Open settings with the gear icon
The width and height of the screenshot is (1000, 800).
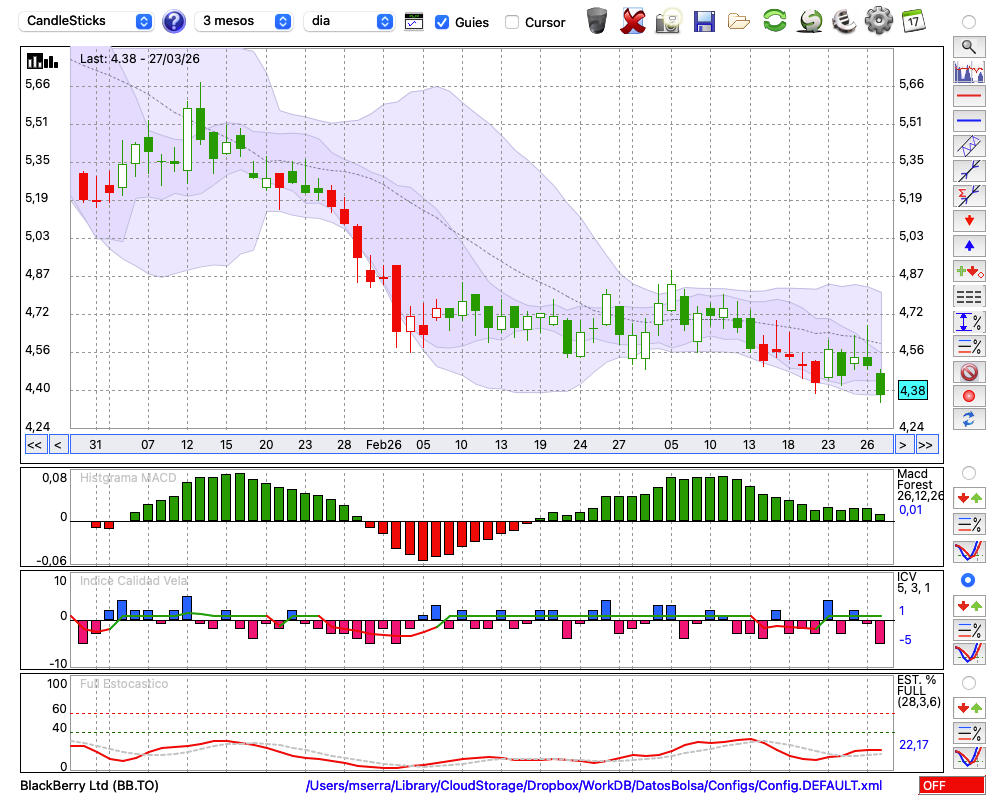(879, 21)
